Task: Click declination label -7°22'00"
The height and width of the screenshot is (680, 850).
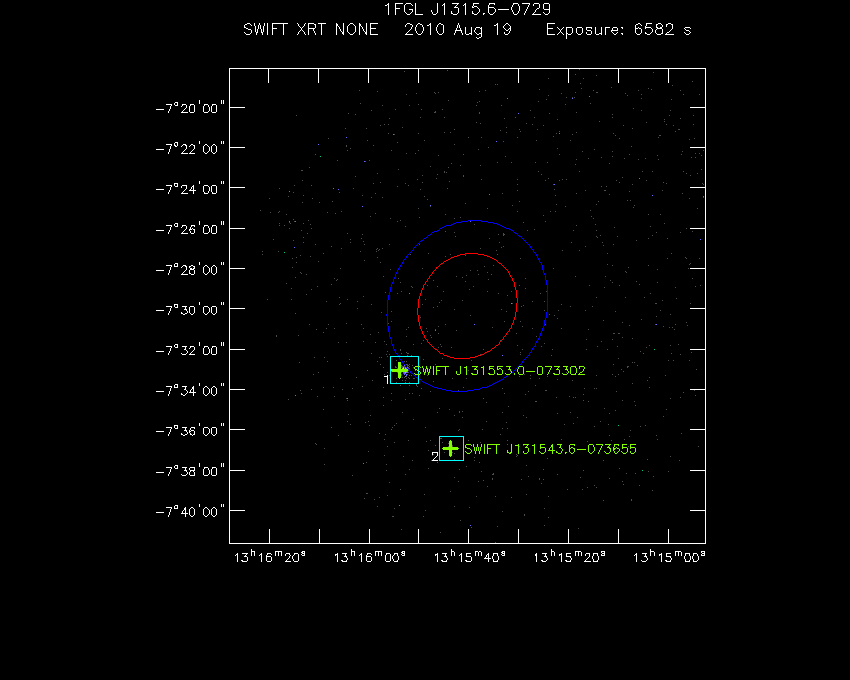Action: [190, 148]
